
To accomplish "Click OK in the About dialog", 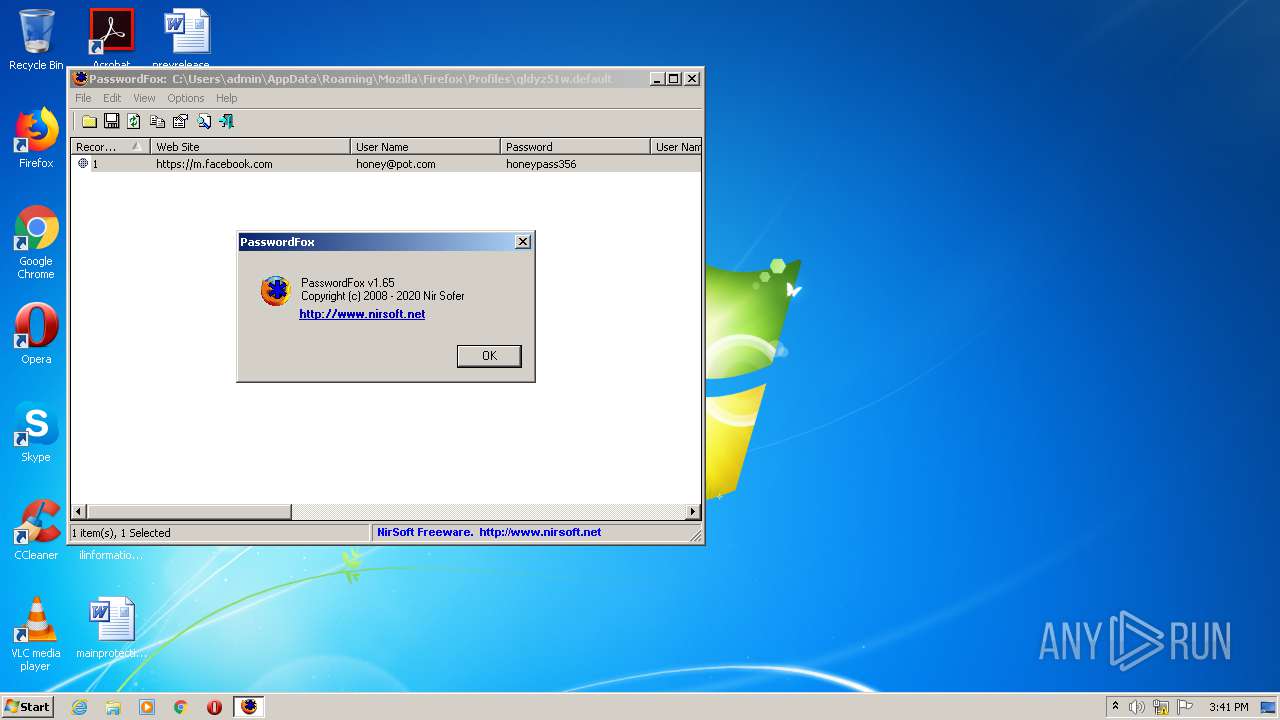I will point(489,356).
